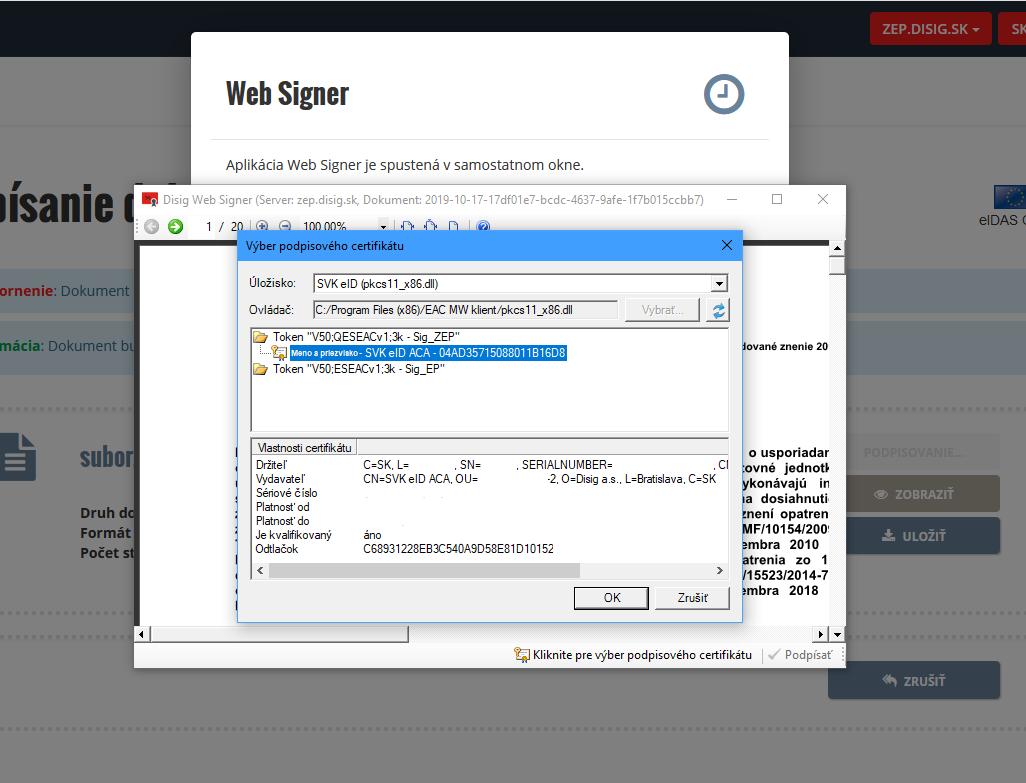Click the zoom out magnifier icon

click(285, 227)
